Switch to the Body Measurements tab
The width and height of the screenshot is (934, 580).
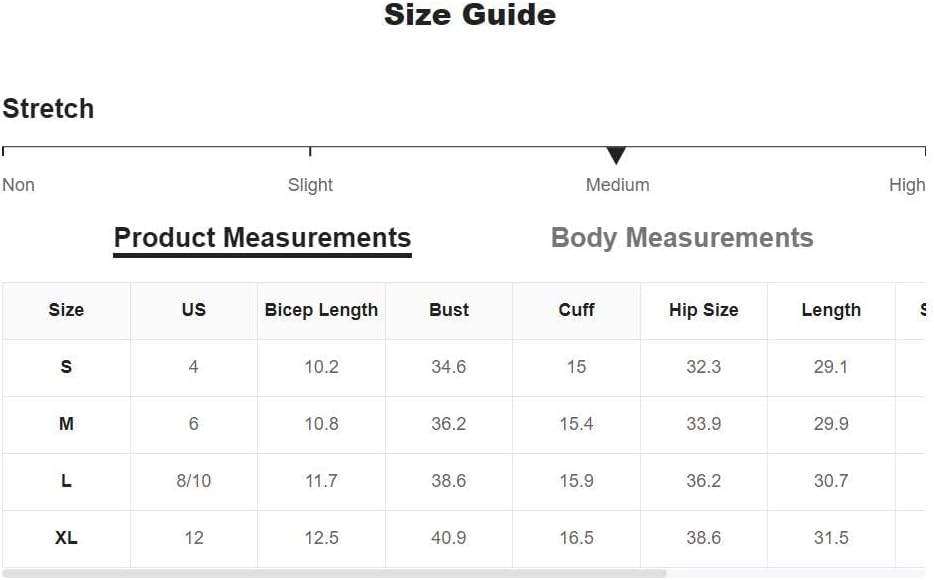click(682, 238)
